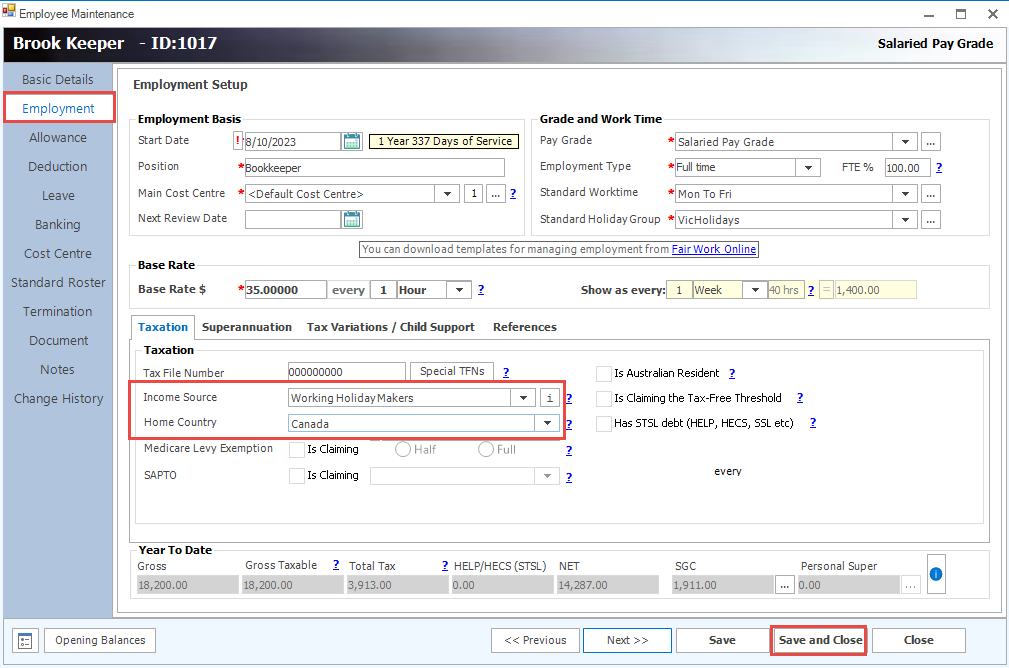This screenshot has width=1009, height=668.
Task: Switch to Tax Variations / Child Support tab
Action: [391, 327]
